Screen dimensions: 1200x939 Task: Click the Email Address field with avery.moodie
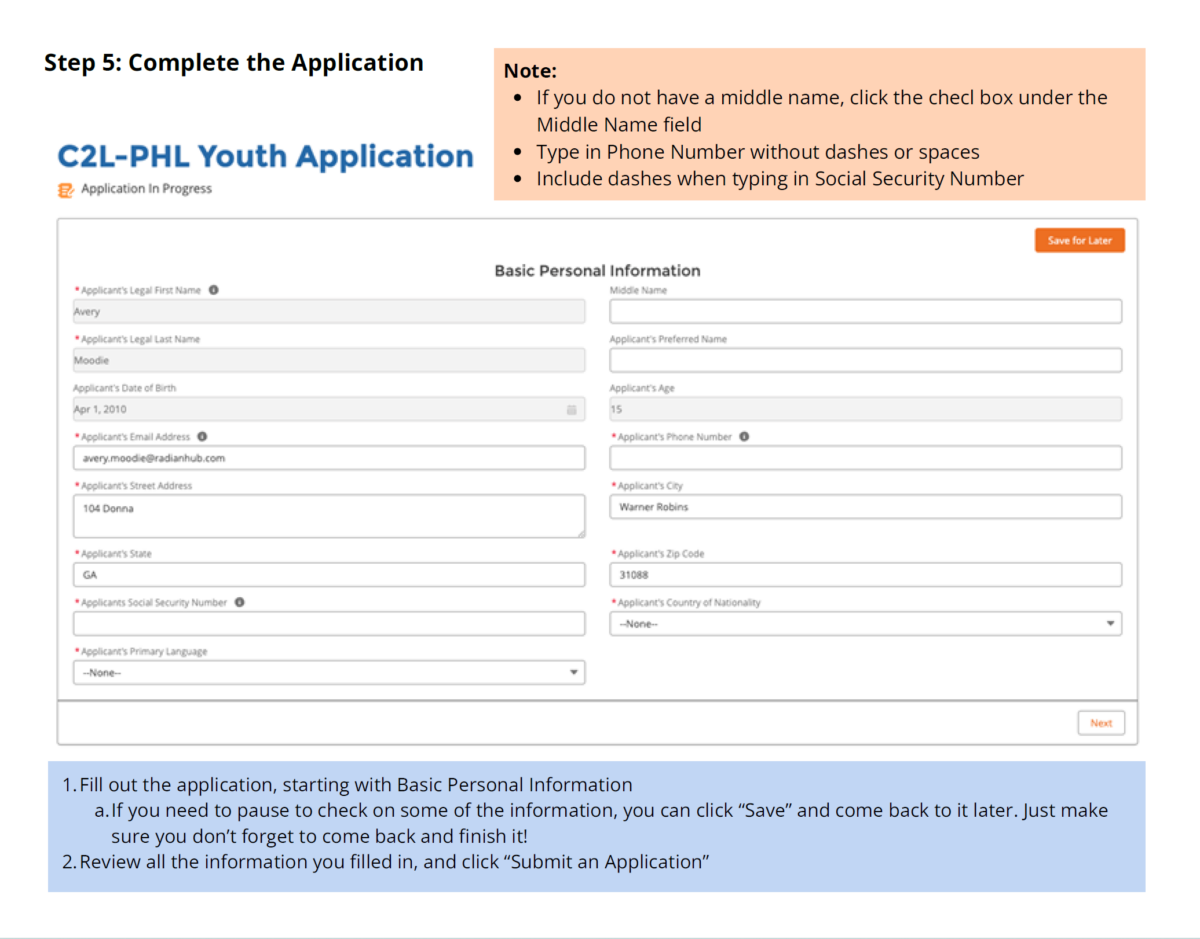coord(328,458)
